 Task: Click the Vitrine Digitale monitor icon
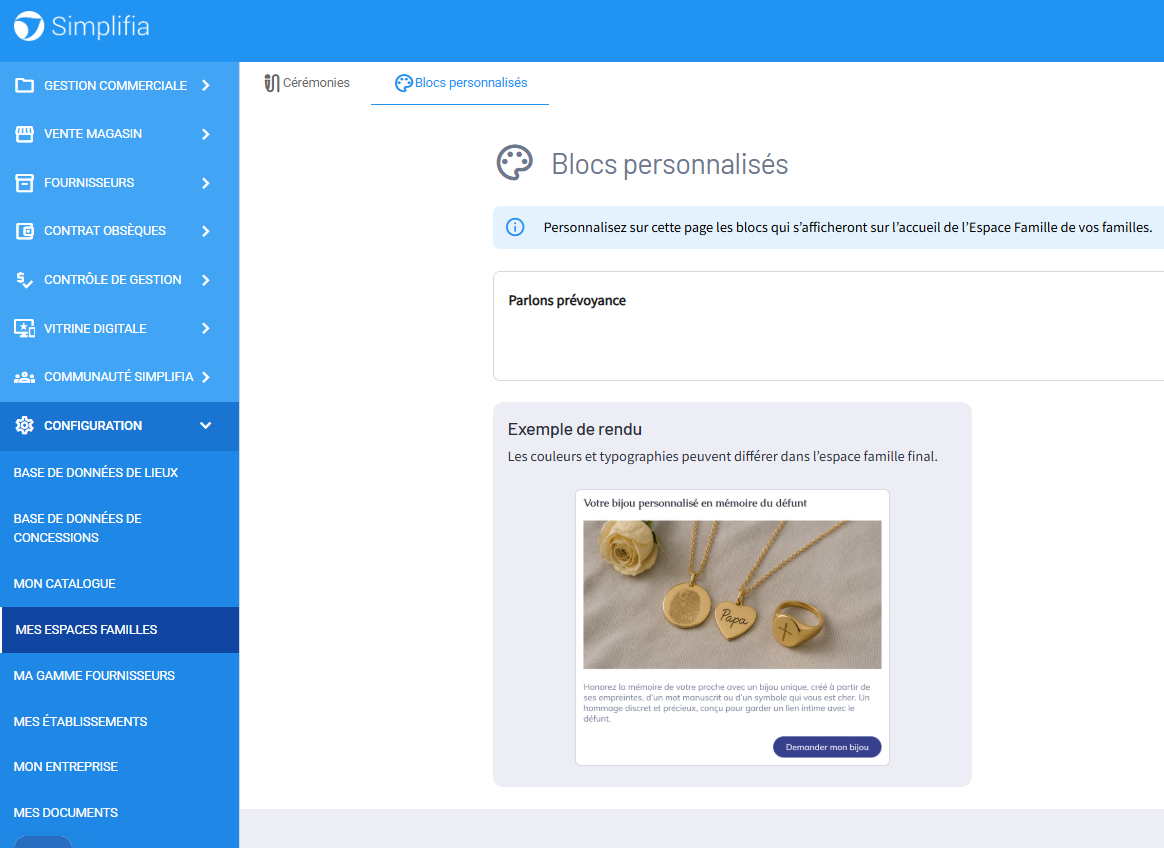coord(25,328)
